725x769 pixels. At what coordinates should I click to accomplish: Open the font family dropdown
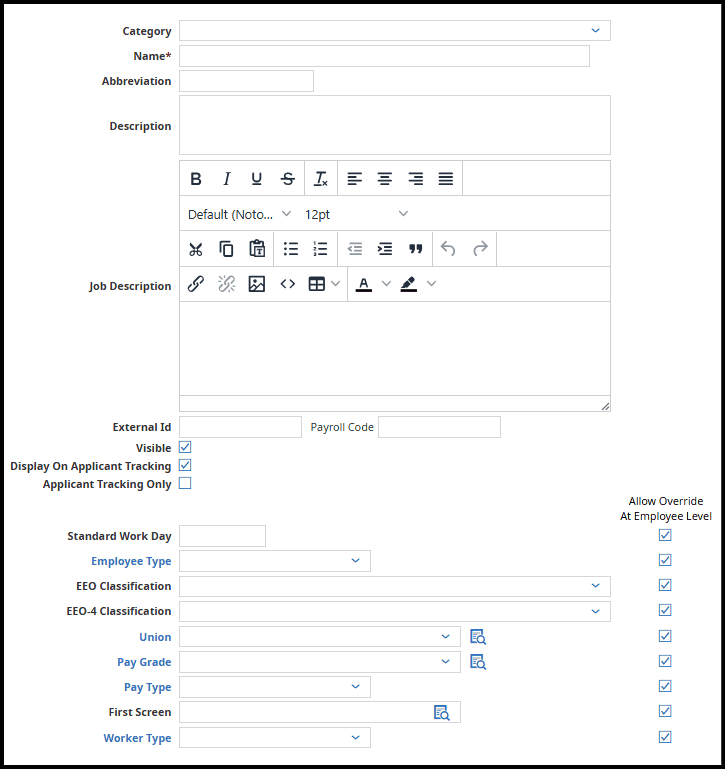tap(240, 214)
